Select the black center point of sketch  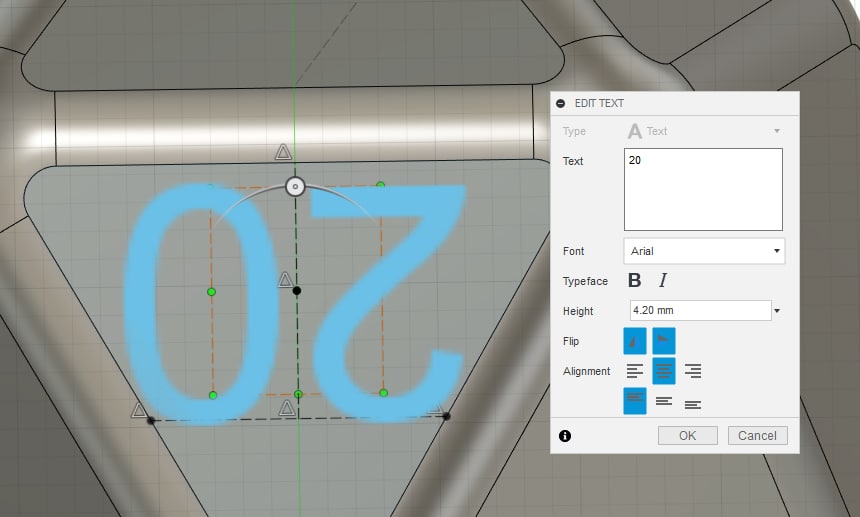tap(297, 291)
